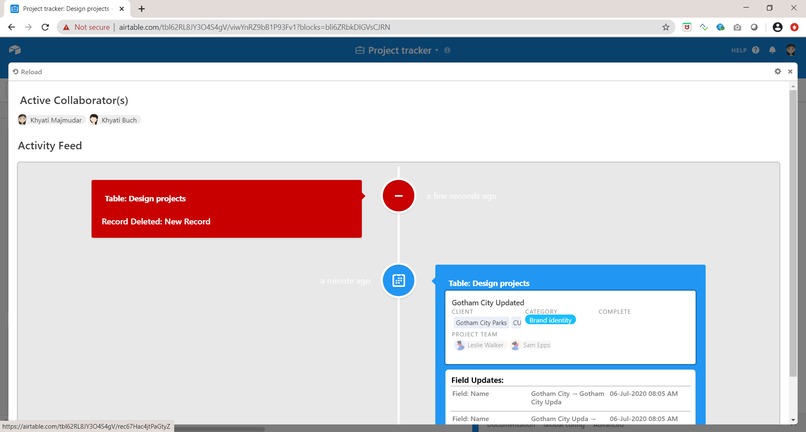Refresh the page with browser reload icon
This screenshot has height=432, width=806.
coord(45,27)
